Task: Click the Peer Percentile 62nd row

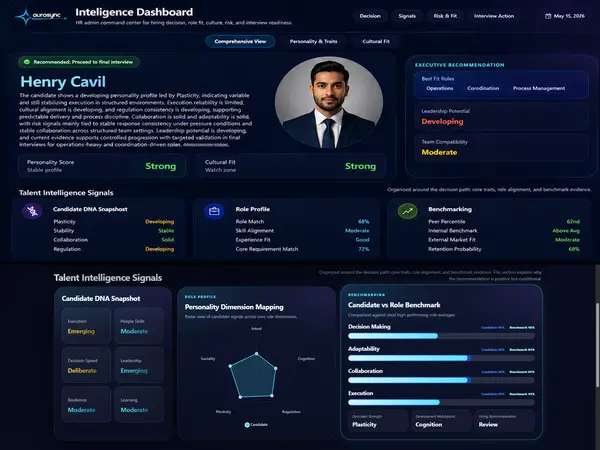Action: pyautogui.click(x=504, y=222)
